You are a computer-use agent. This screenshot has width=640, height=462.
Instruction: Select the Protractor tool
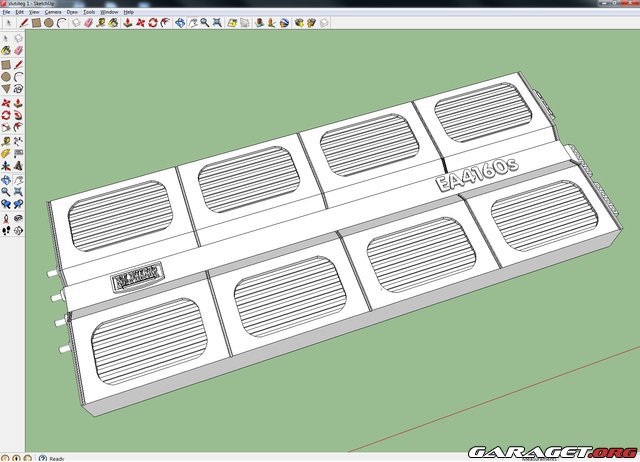tap(6, 152)
